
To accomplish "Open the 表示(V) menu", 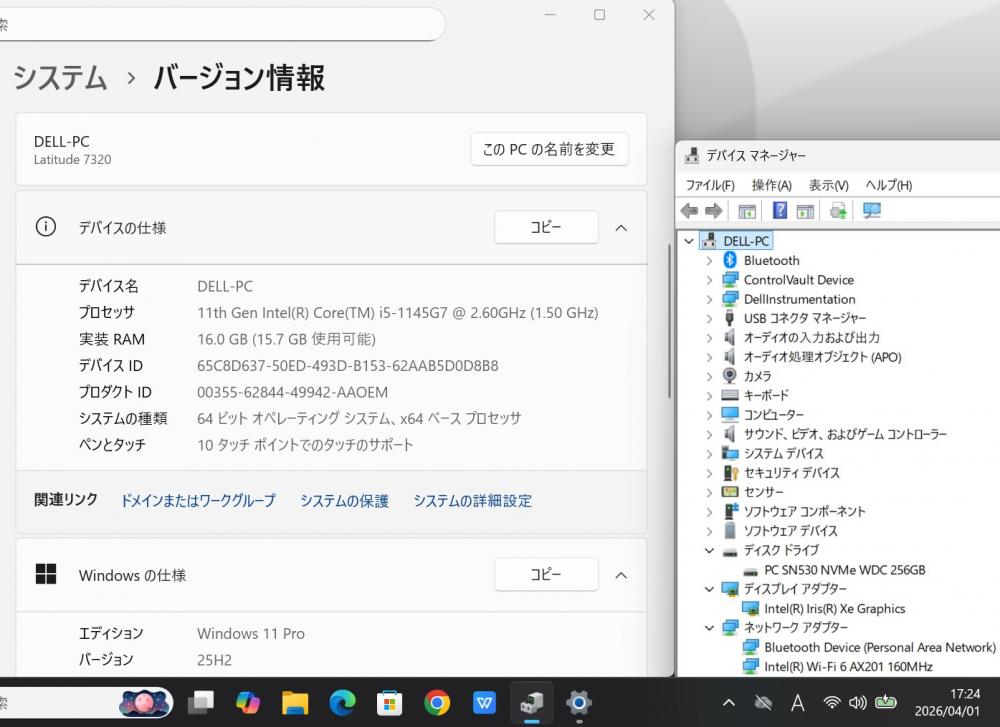I will coord(828,185).
